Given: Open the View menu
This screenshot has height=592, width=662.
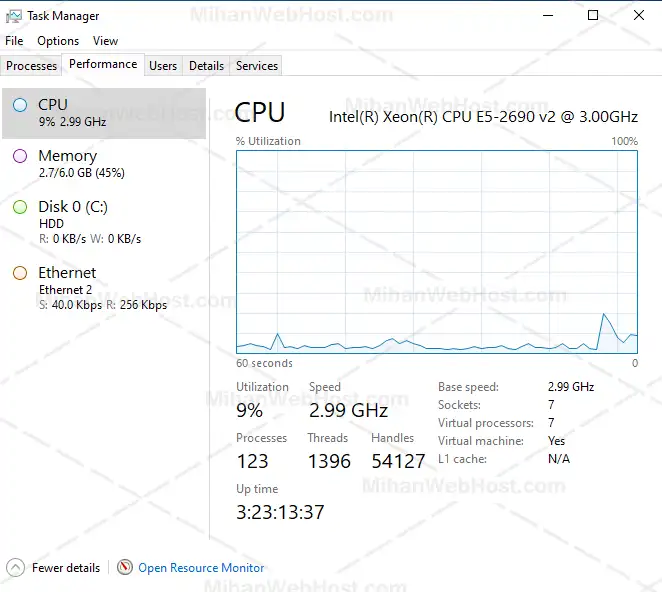Looking at the screenshot, I should [105, 41].
